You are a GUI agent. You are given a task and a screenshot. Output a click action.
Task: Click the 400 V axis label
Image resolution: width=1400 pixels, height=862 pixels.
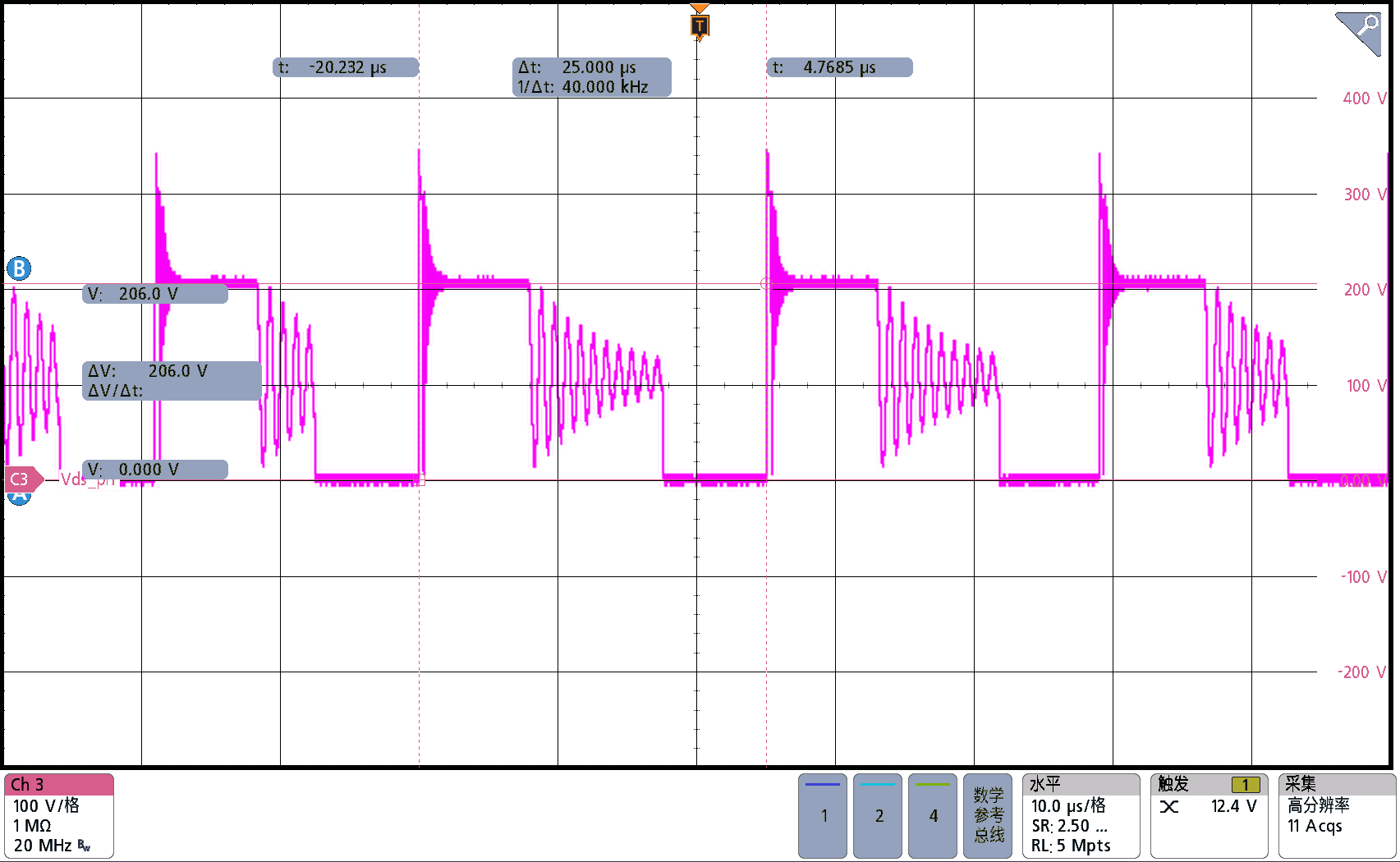point(1364,99)
